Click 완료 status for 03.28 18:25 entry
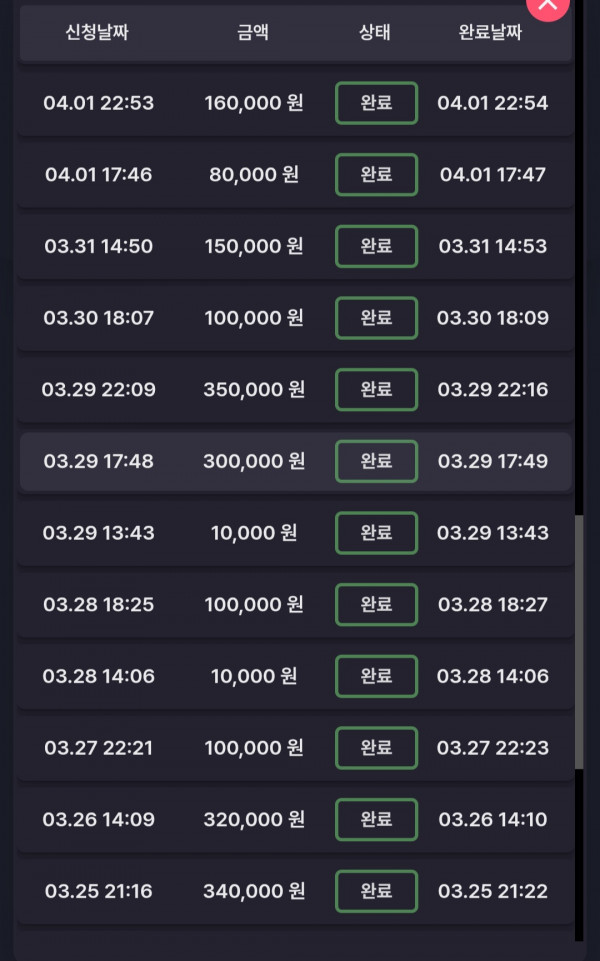The image size is (600, 961). [x=376, y=605]
